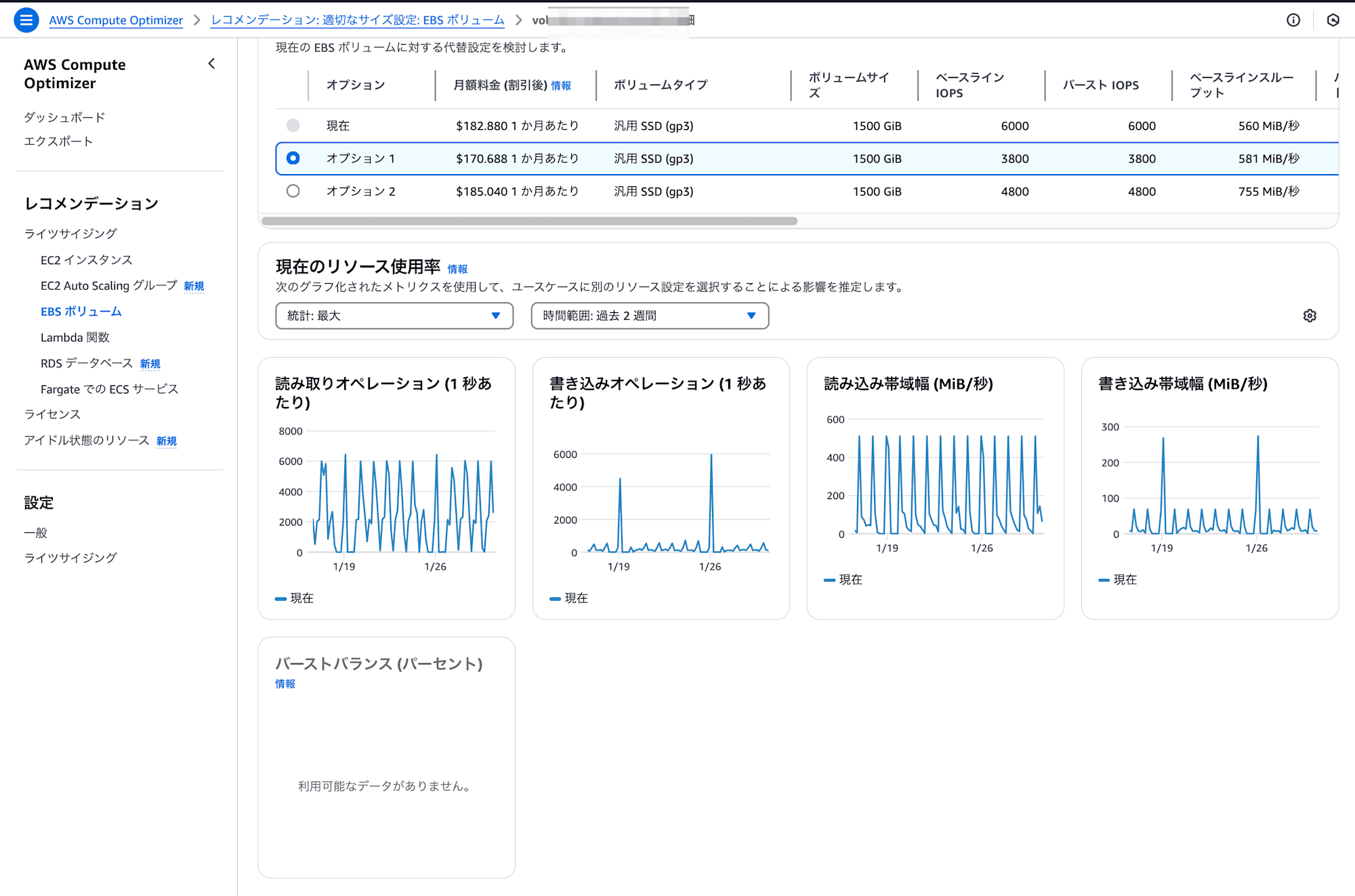Click the ベースライン IOPS column header
Screen dimensions: 1355x896
point(970,85)
